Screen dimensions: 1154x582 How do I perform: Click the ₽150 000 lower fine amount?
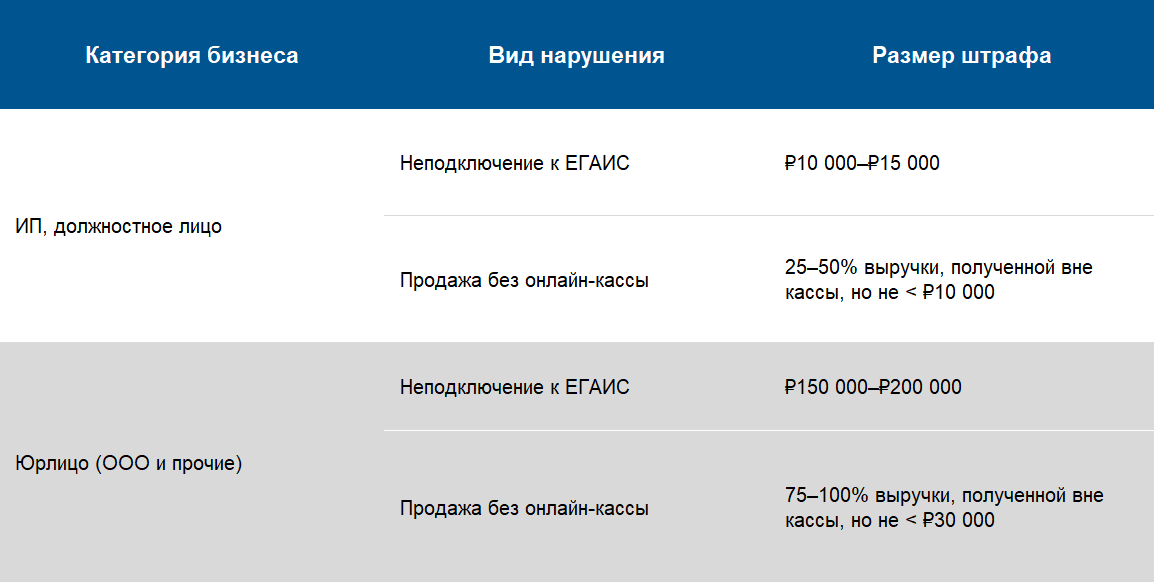pyautogui.click(x=826, y=387)
